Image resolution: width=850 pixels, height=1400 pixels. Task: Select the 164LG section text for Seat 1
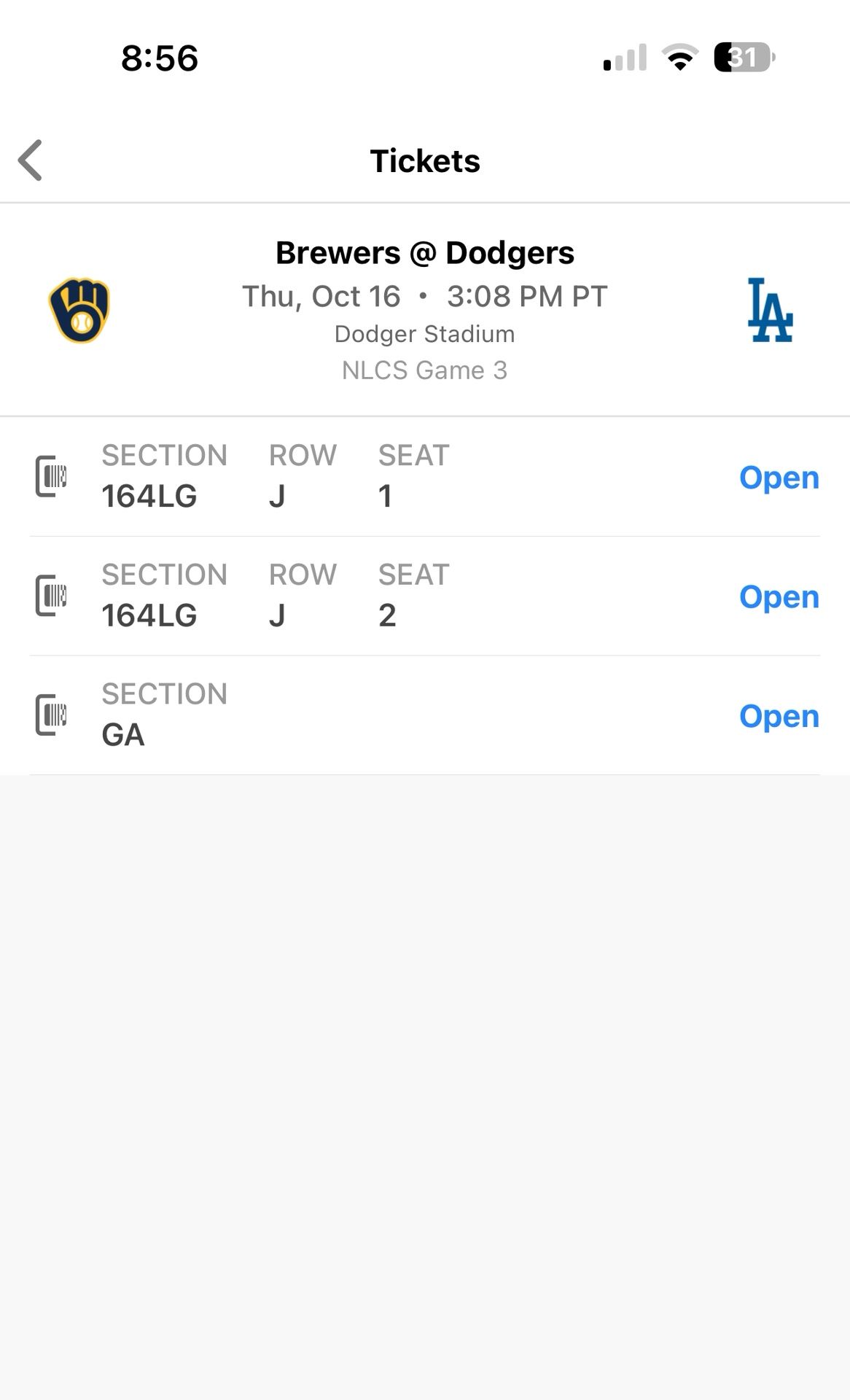[x=149, y=497]
